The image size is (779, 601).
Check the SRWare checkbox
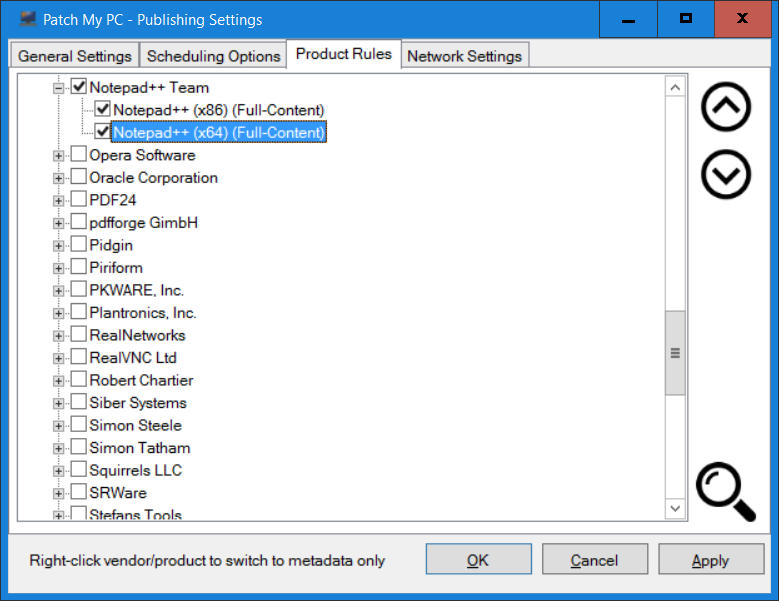pos(78,492)
